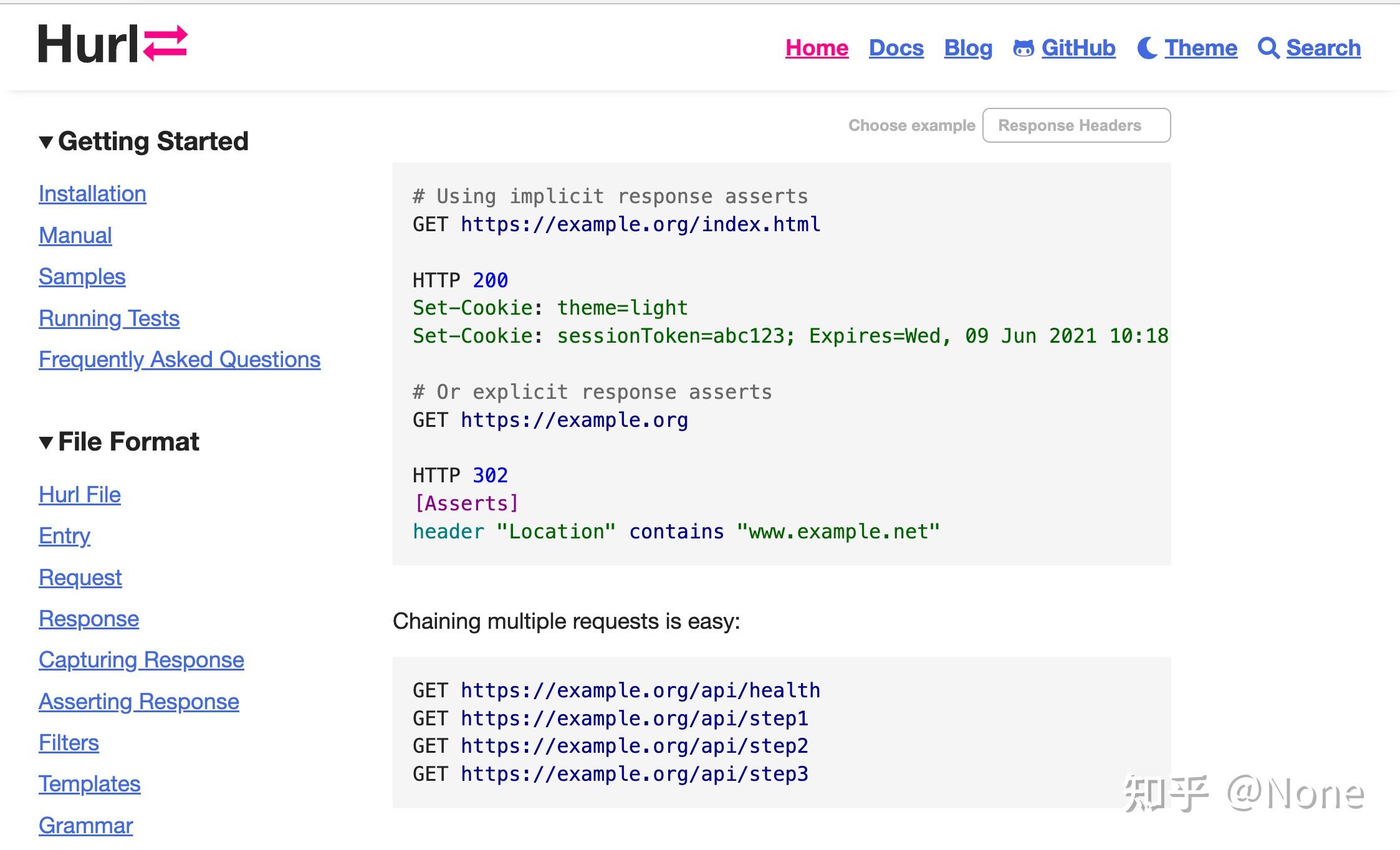Click the magnifying glass search icon

[x=1268, y=48]
